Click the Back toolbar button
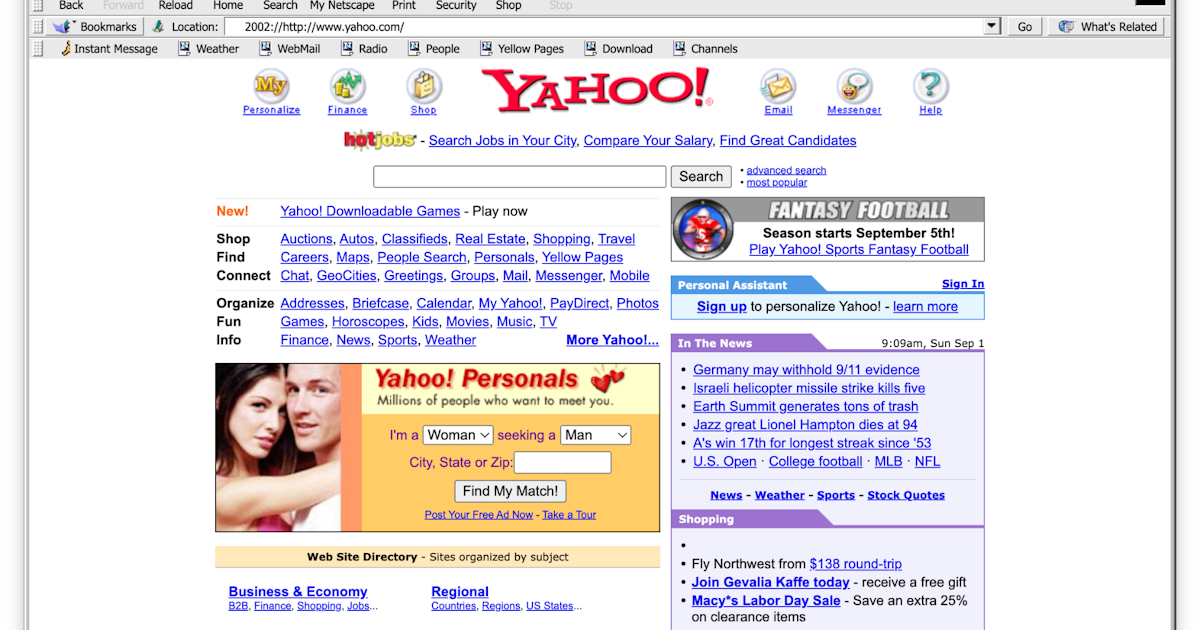 point(71,5)
